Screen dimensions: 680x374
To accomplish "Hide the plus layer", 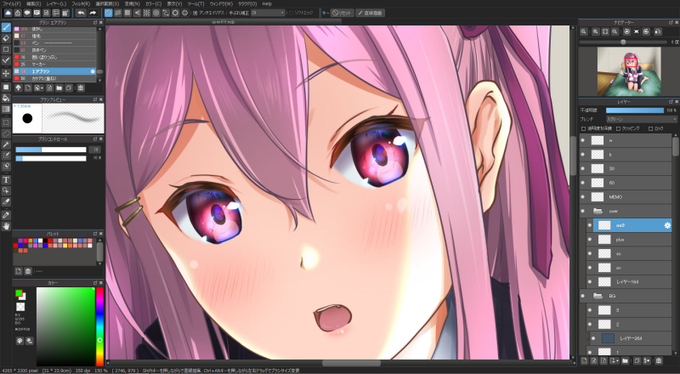I will click(589, 239).
